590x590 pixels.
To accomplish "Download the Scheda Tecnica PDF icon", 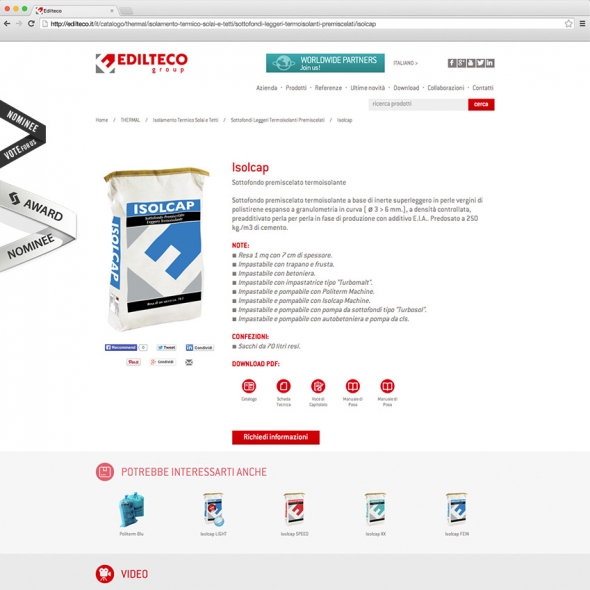I will [283, 386].
